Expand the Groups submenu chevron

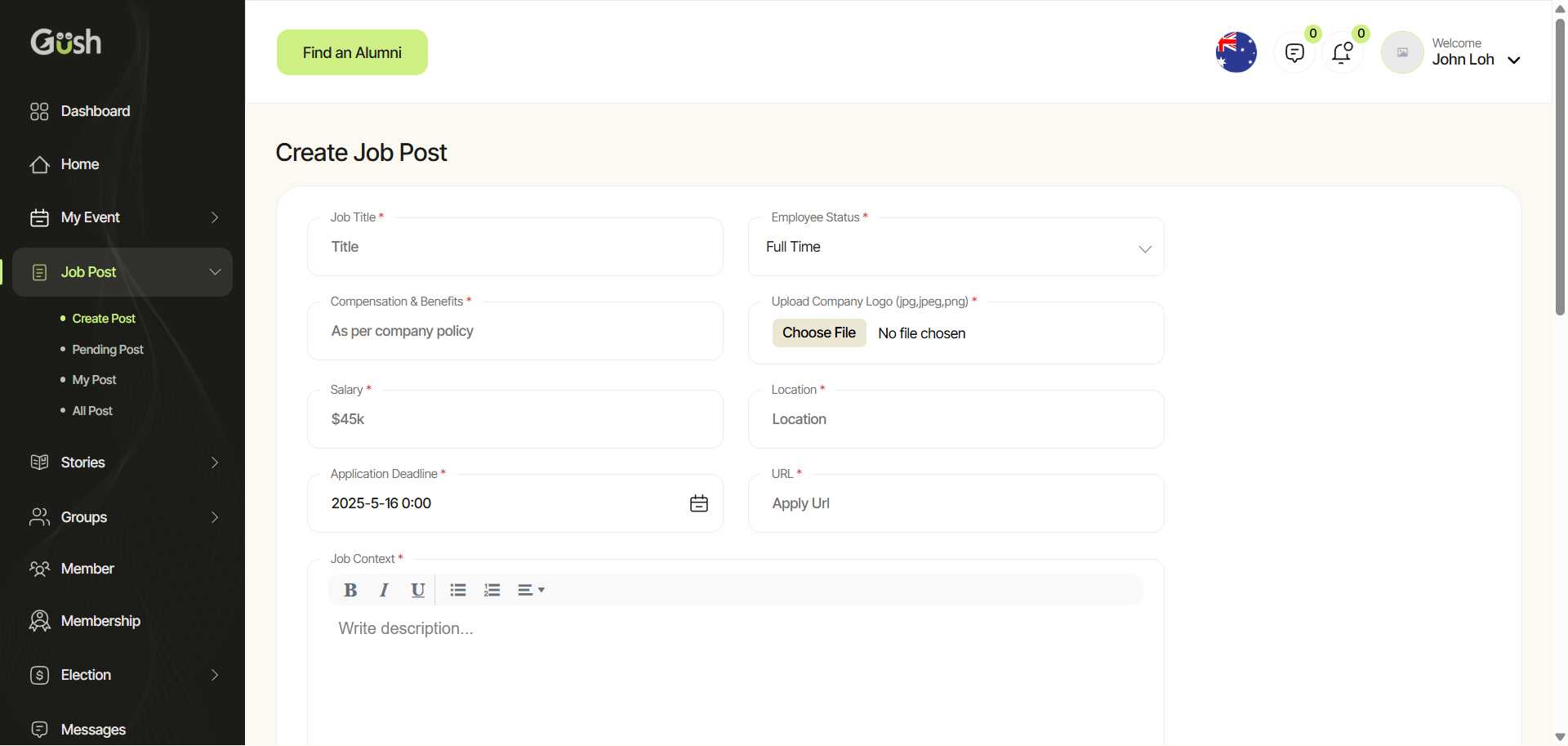click(x=215, y=517)
